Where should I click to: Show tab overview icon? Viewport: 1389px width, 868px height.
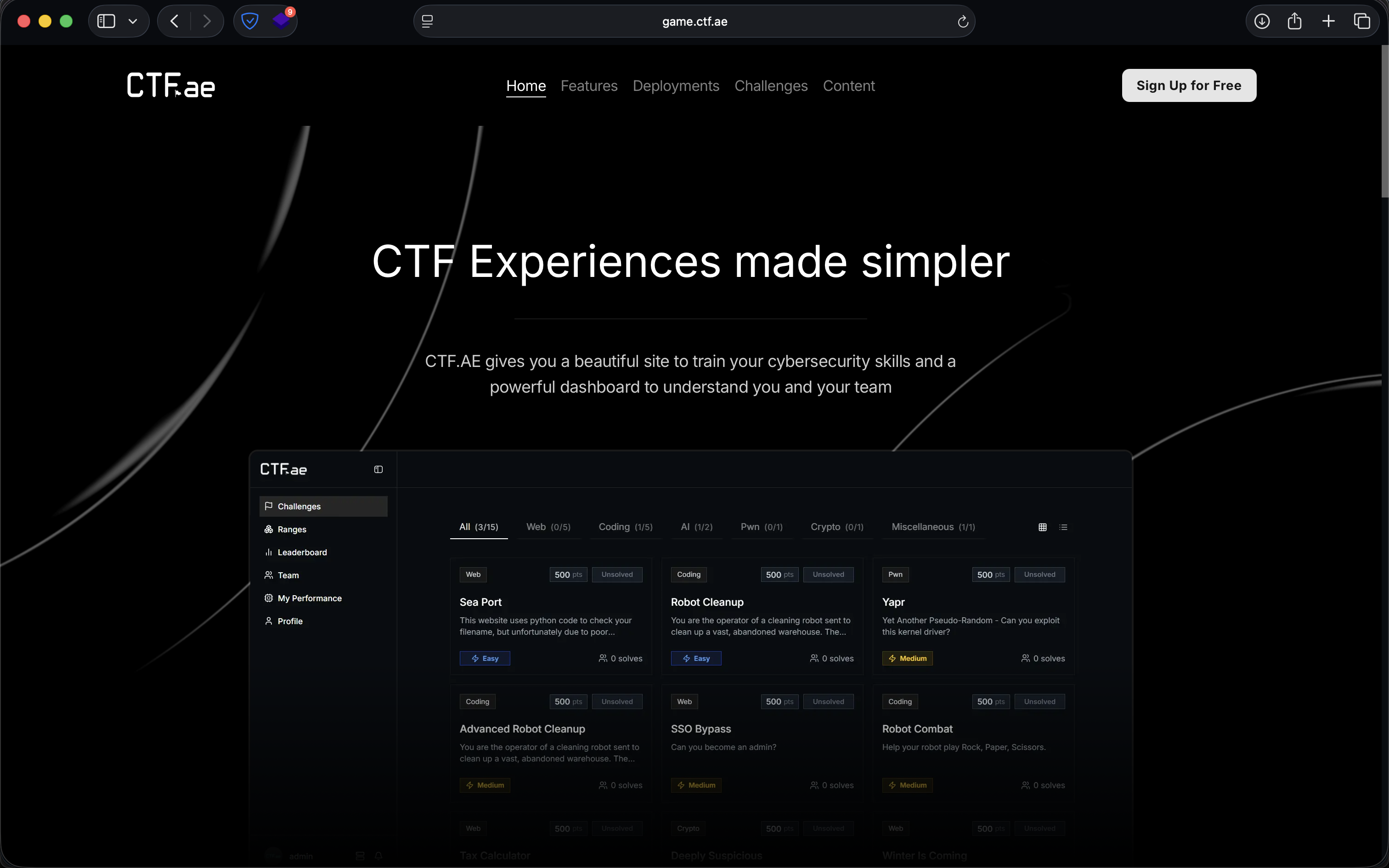(x=1361, y=21)
